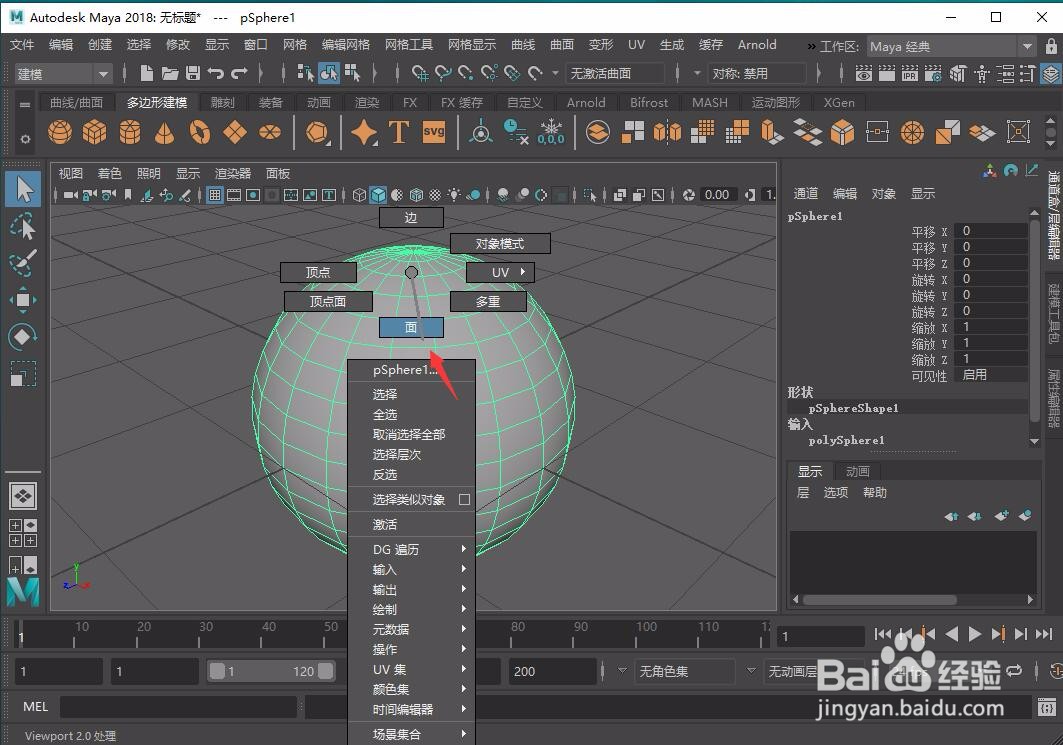Select the Lasso selection tool
1063x745 pixels.
23,226
